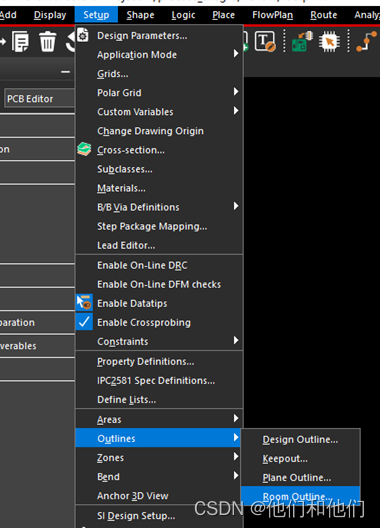380x528 pixels.
Task: Open Step Package Mapping...
Action: coord(159,226)
